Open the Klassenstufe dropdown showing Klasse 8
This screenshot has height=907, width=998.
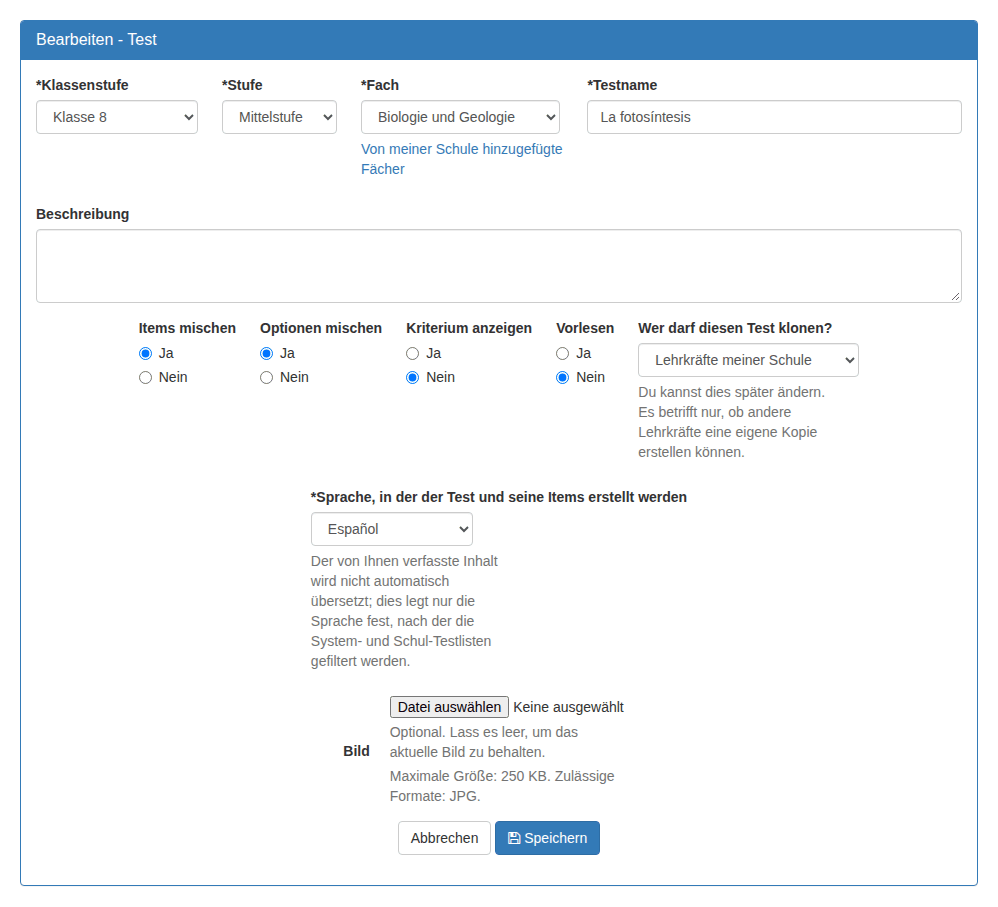[117, 117]
